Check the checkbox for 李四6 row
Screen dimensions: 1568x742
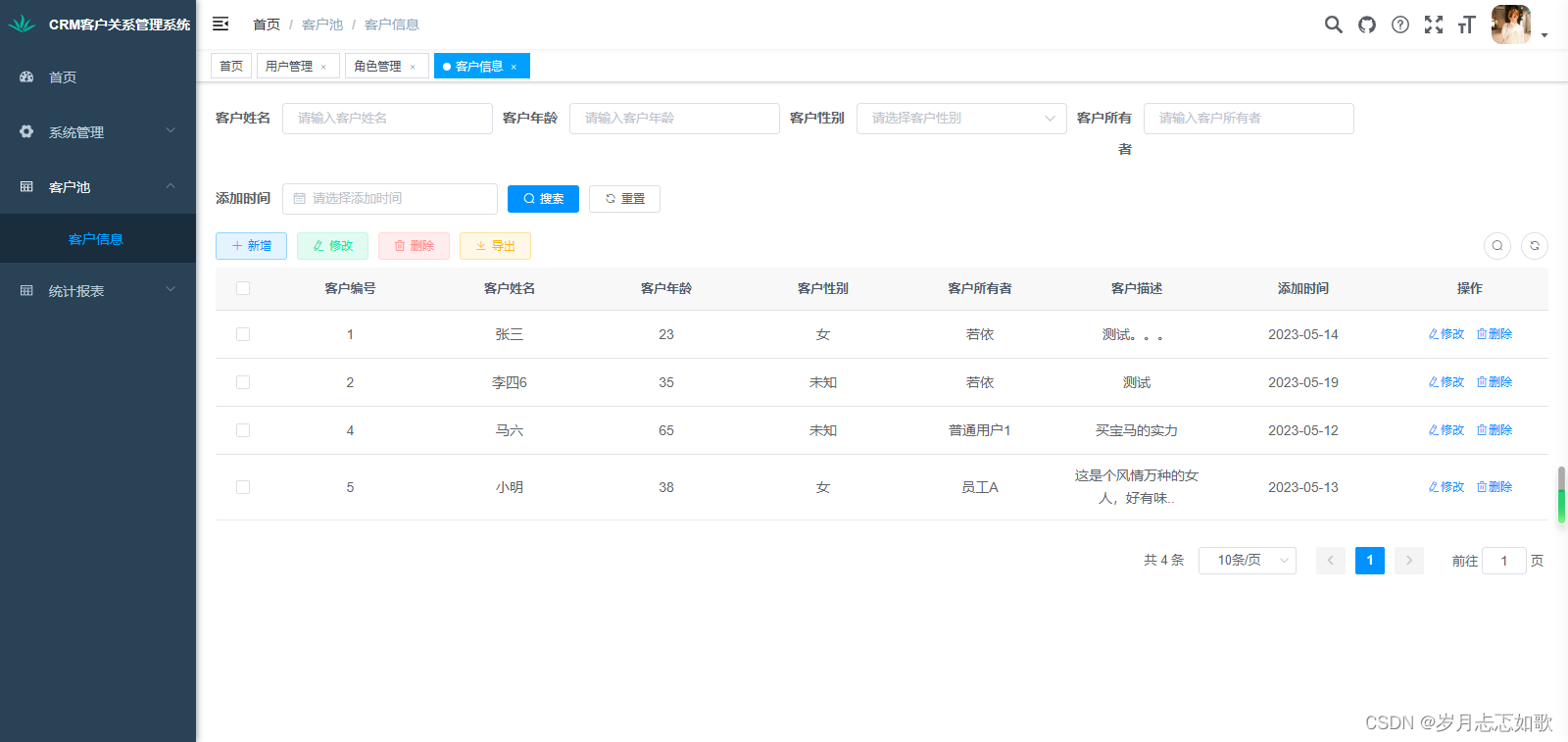pyautogui.click(x=243, y=382)
